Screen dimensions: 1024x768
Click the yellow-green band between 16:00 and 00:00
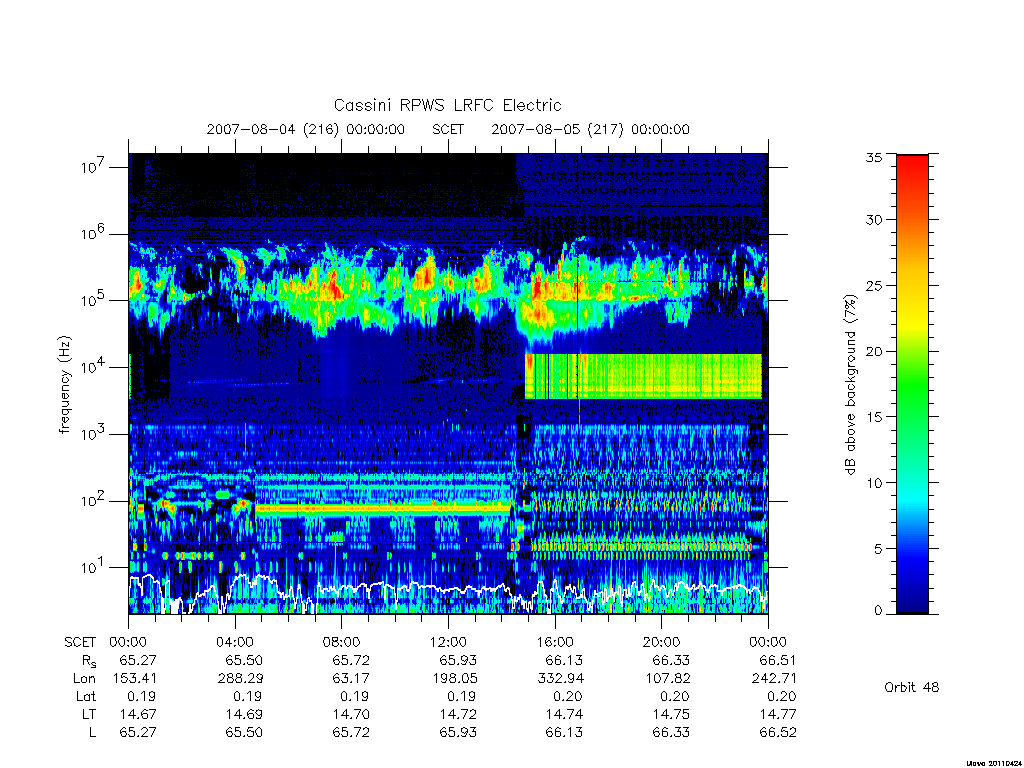click(x=643, y=376)
